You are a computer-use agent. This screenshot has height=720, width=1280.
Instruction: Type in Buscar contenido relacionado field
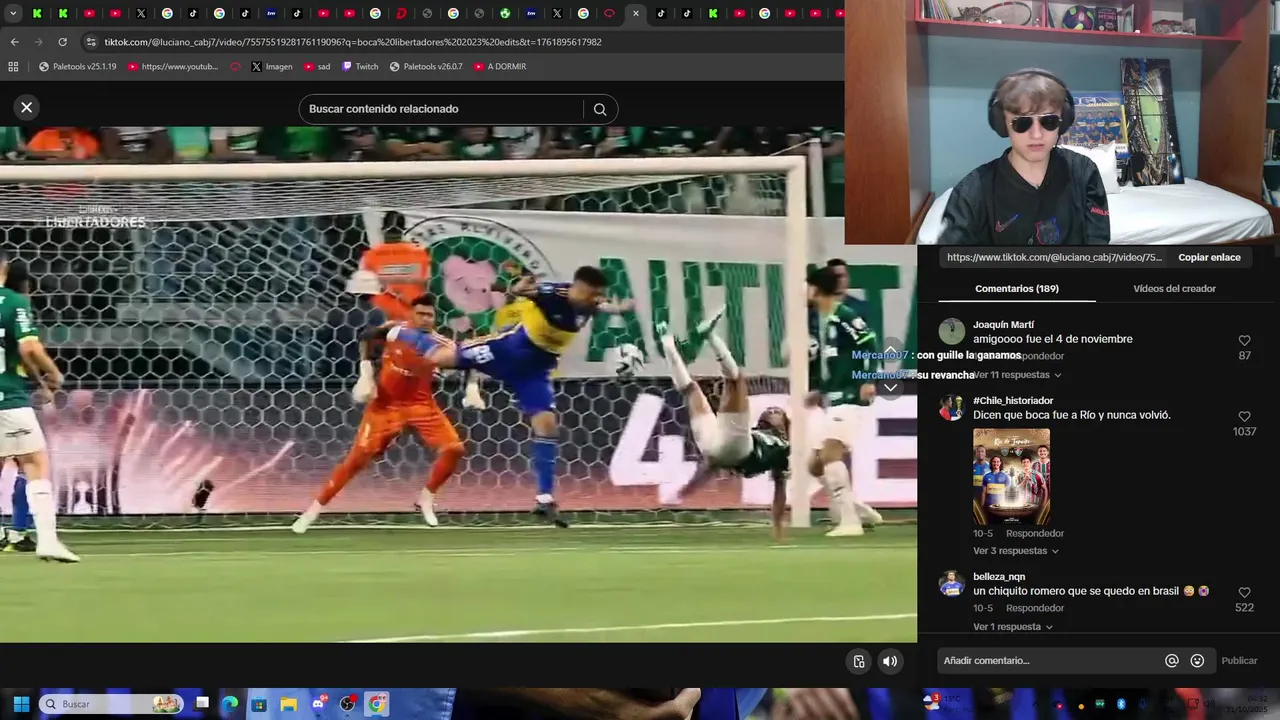click(440, 109)
